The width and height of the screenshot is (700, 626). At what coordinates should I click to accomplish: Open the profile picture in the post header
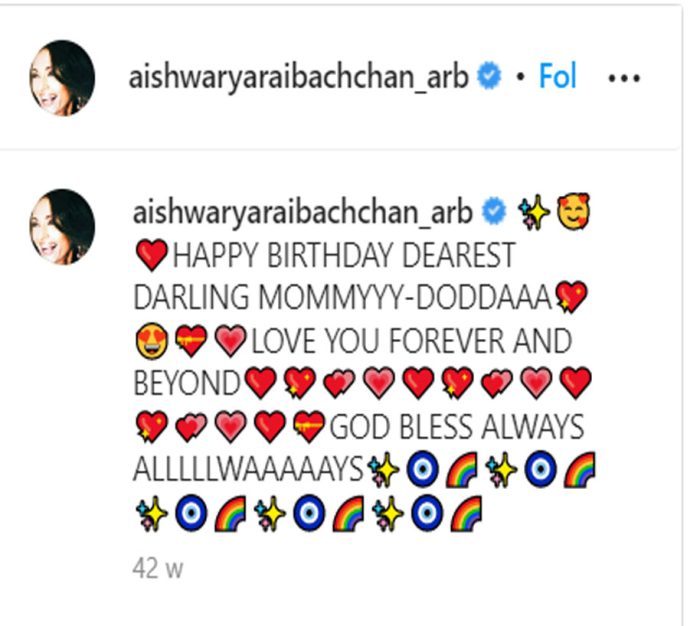click(x=62, y=78)
